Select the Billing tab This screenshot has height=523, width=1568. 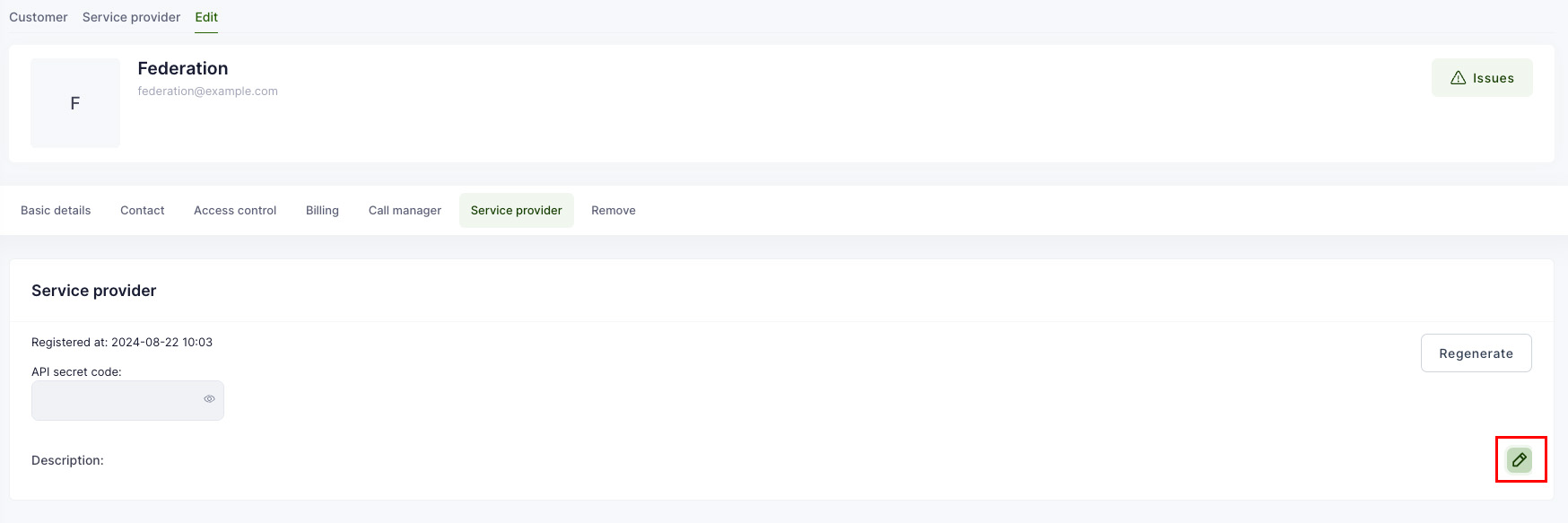pyautogui.click(x=322, y=210)
